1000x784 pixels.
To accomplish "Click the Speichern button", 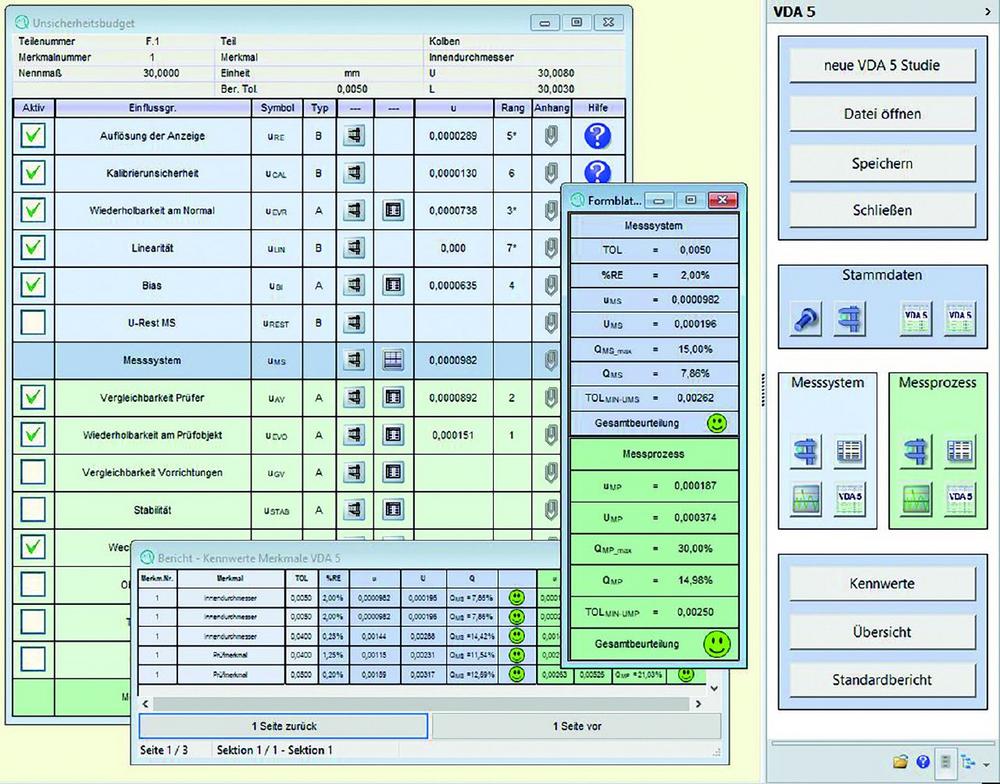I will pyautogui.click(x=882, y=163).
